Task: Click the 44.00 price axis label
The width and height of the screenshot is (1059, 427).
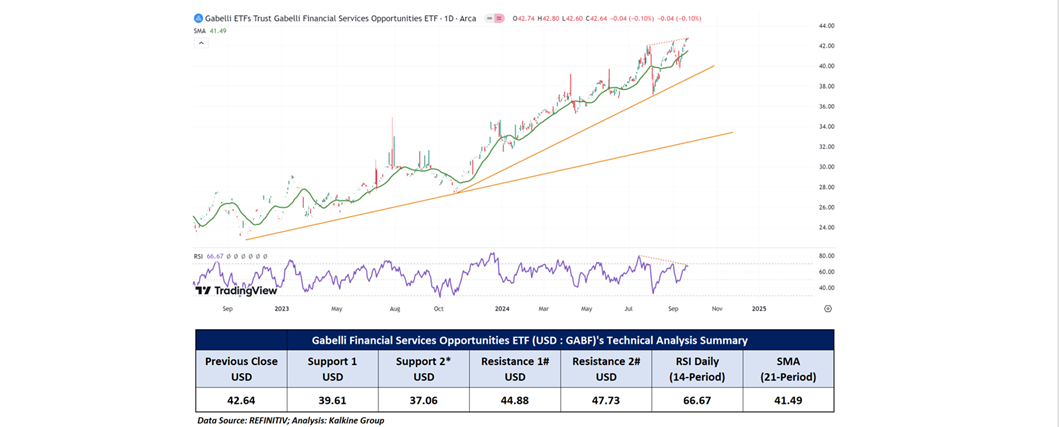Action: (x=826, y=26)
